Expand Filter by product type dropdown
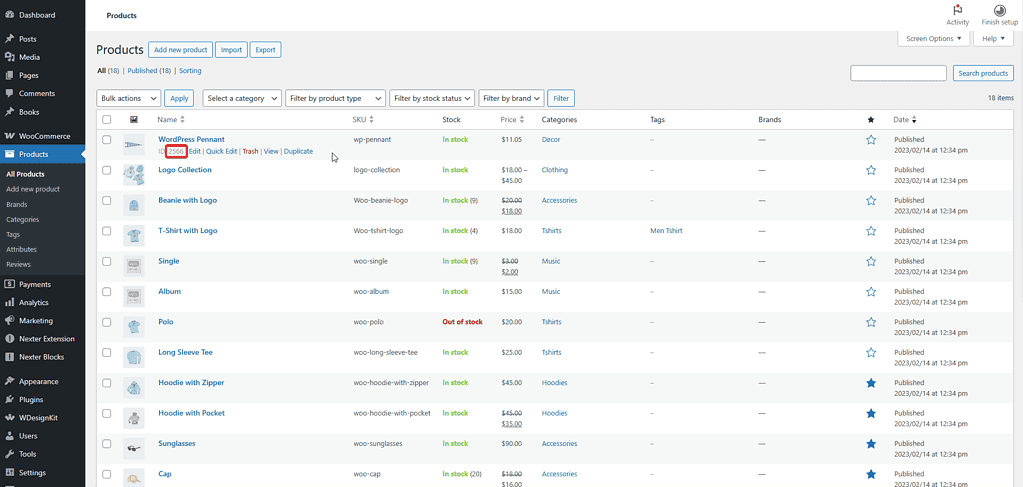 click(x=335, y=99)
